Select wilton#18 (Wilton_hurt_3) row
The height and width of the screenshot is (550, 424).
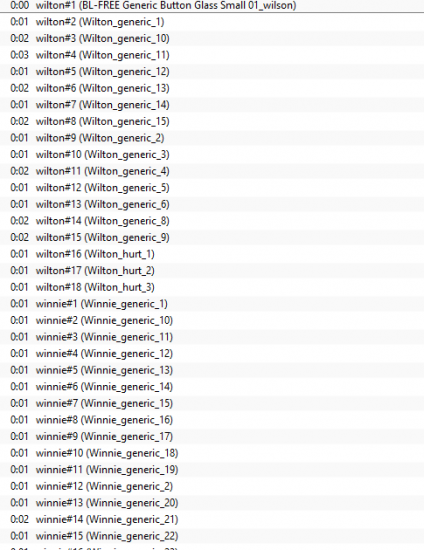click(x=212, y=287)
